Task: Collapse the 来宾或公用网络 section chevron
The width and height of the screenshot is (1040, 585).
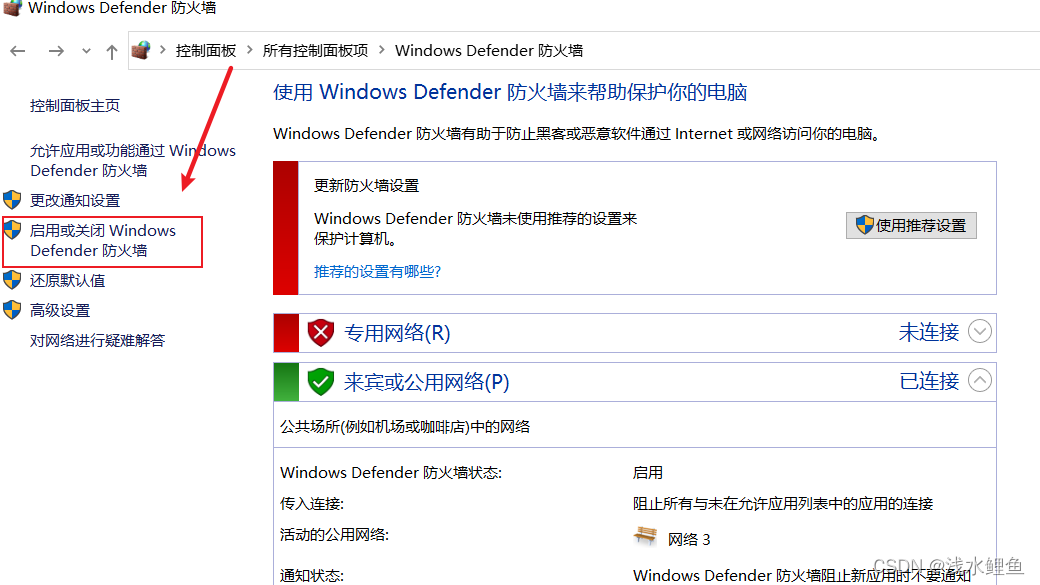Action: [x=980, y=380]
